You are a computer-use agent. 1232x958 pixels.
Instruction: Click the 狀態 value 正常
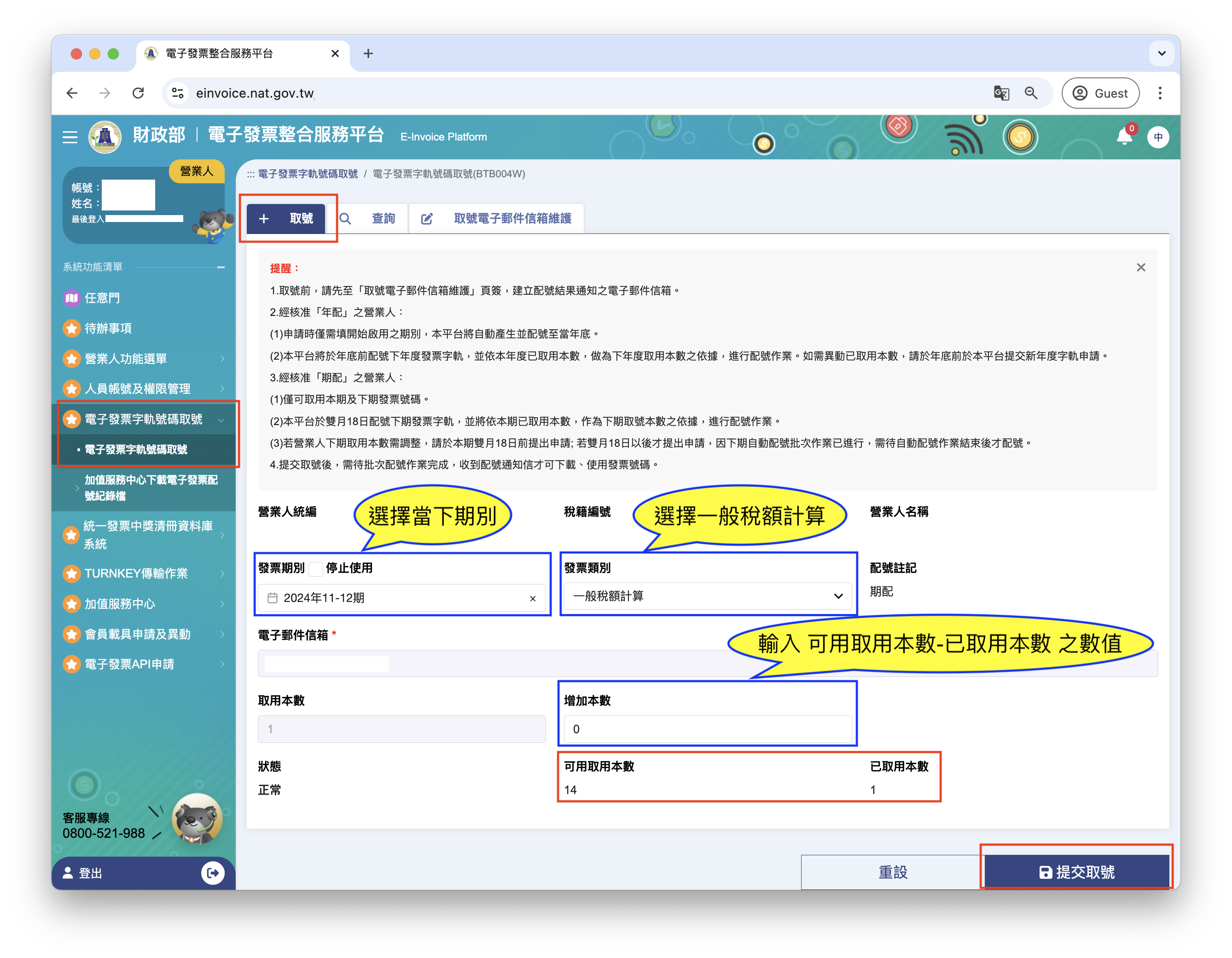pyautogui.click(x=270, y=790)
